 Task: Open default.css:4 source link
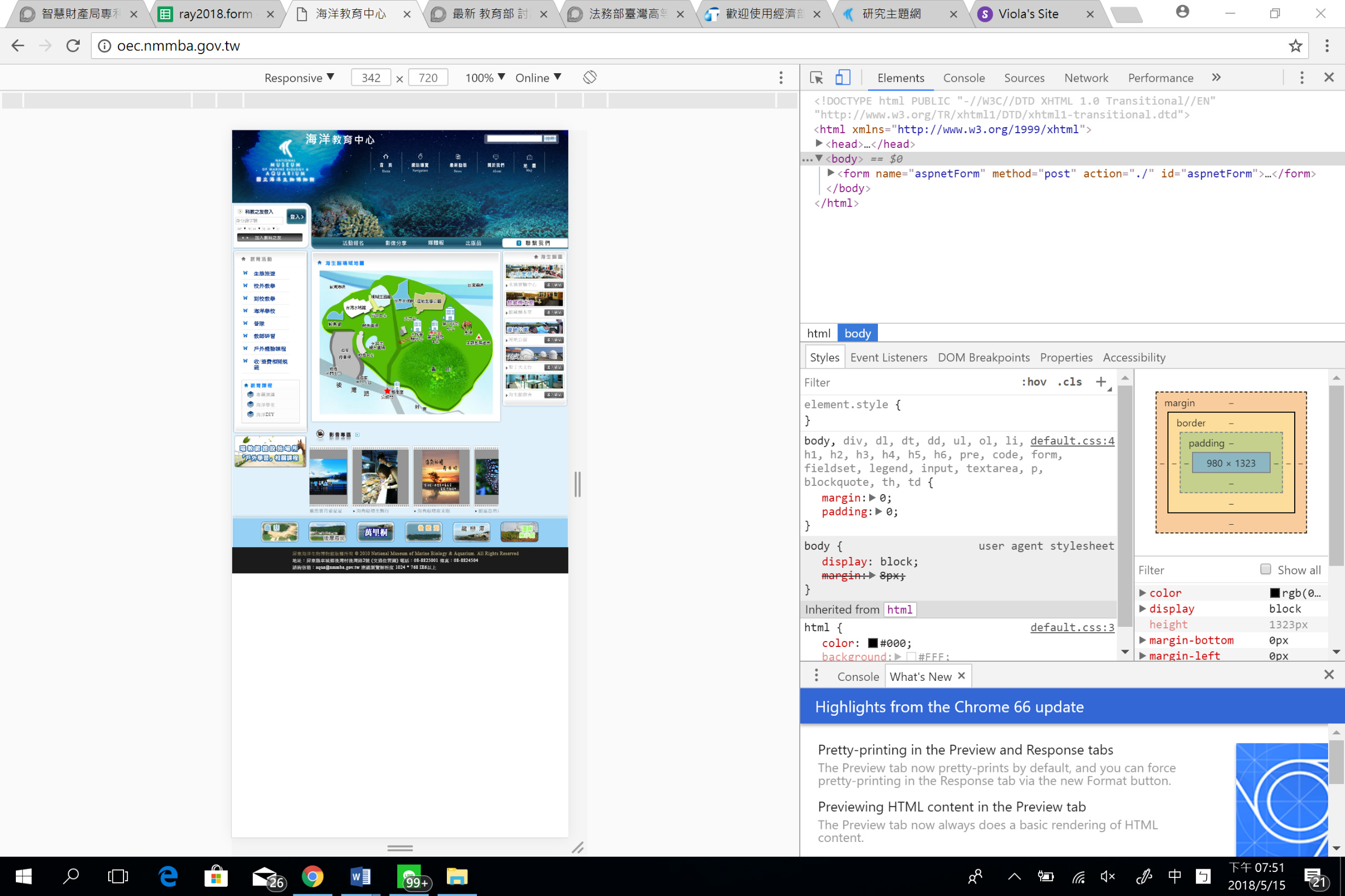point(1072,441)
